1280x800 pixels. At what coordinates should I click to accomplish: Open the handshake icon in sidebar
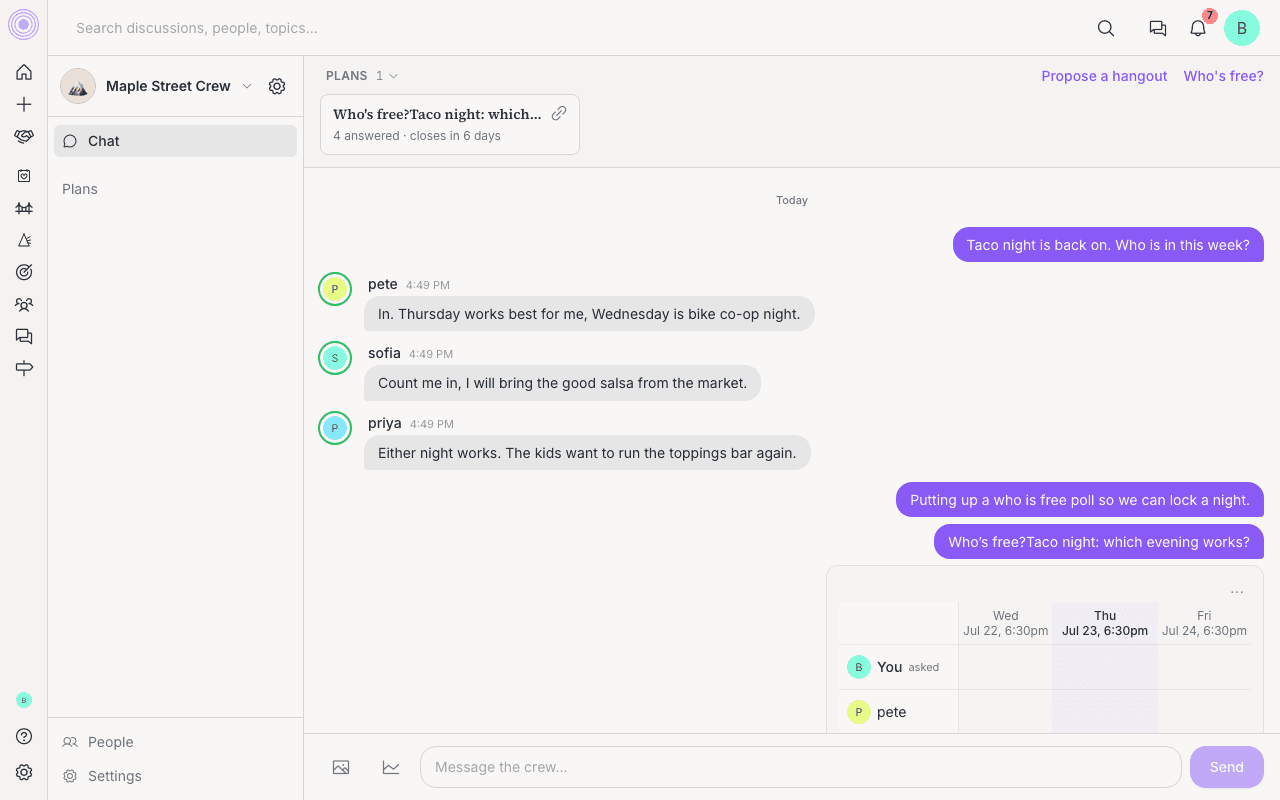pos(24,137)
